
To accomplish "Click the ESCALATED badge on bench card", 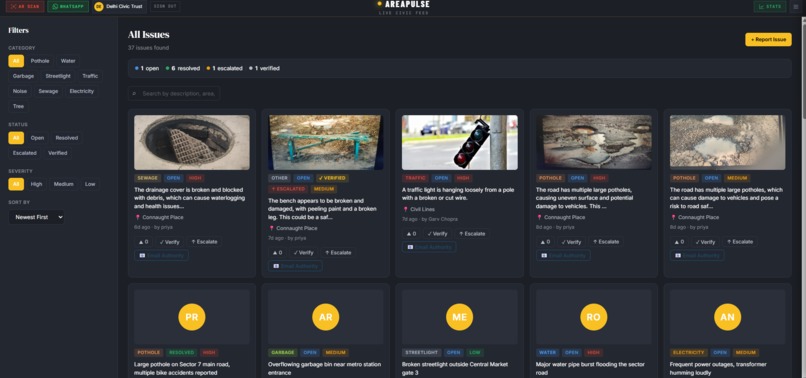I will click(x=288, y=189).
